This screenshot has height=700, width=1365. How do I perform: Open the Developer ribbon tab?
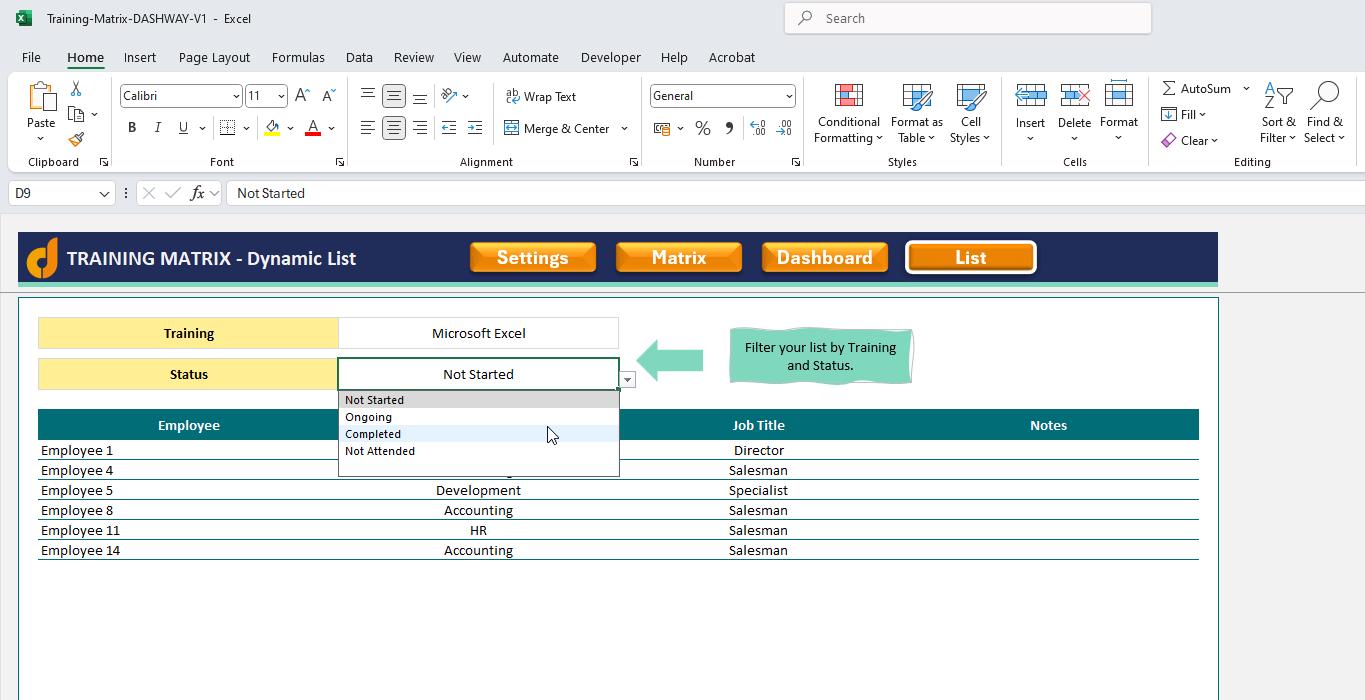[610, 57]
